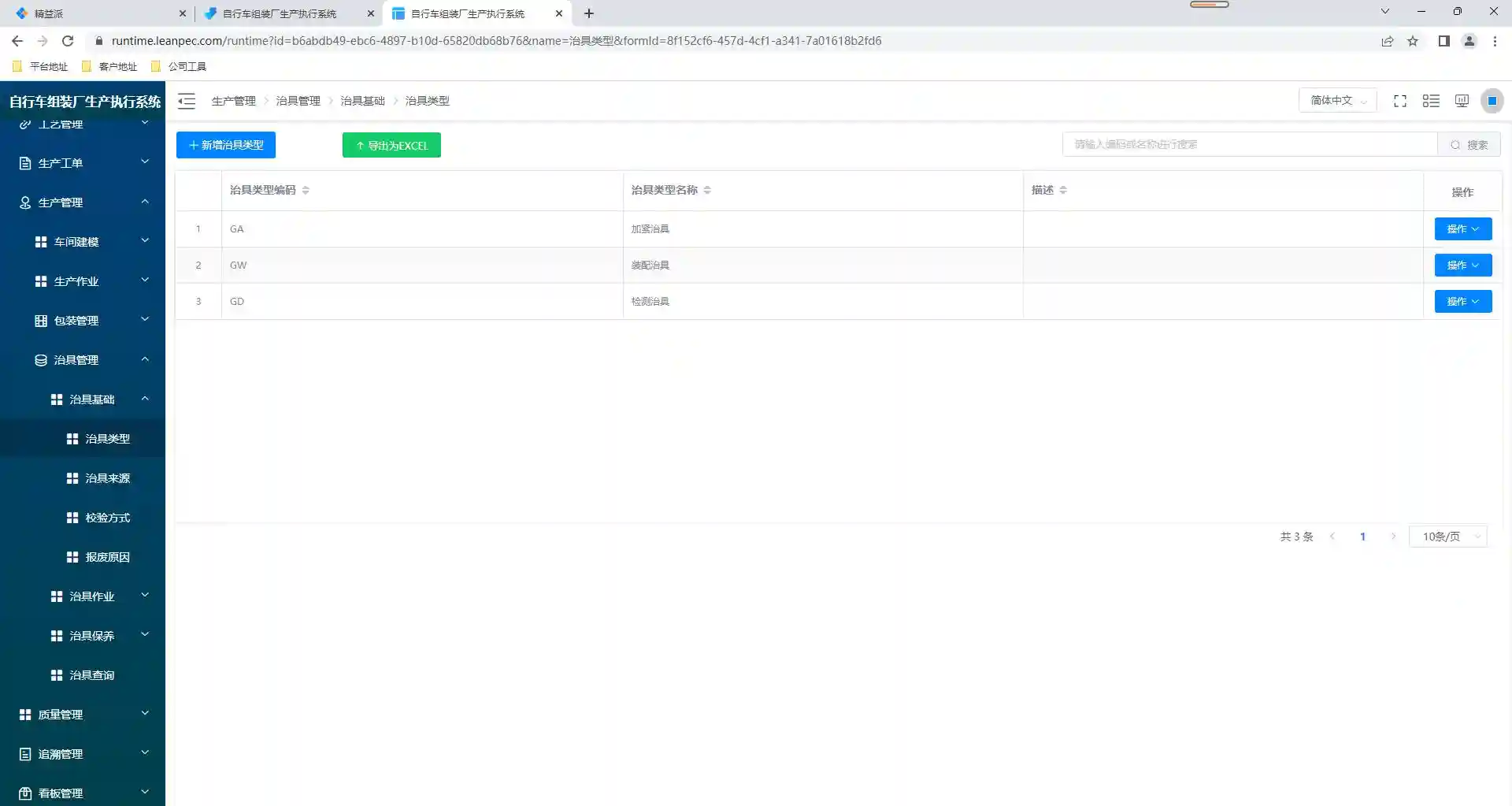Click the list layout icon in header
The height and width of the screenshot is (806, 1512).
click(x=1431, y=101)
